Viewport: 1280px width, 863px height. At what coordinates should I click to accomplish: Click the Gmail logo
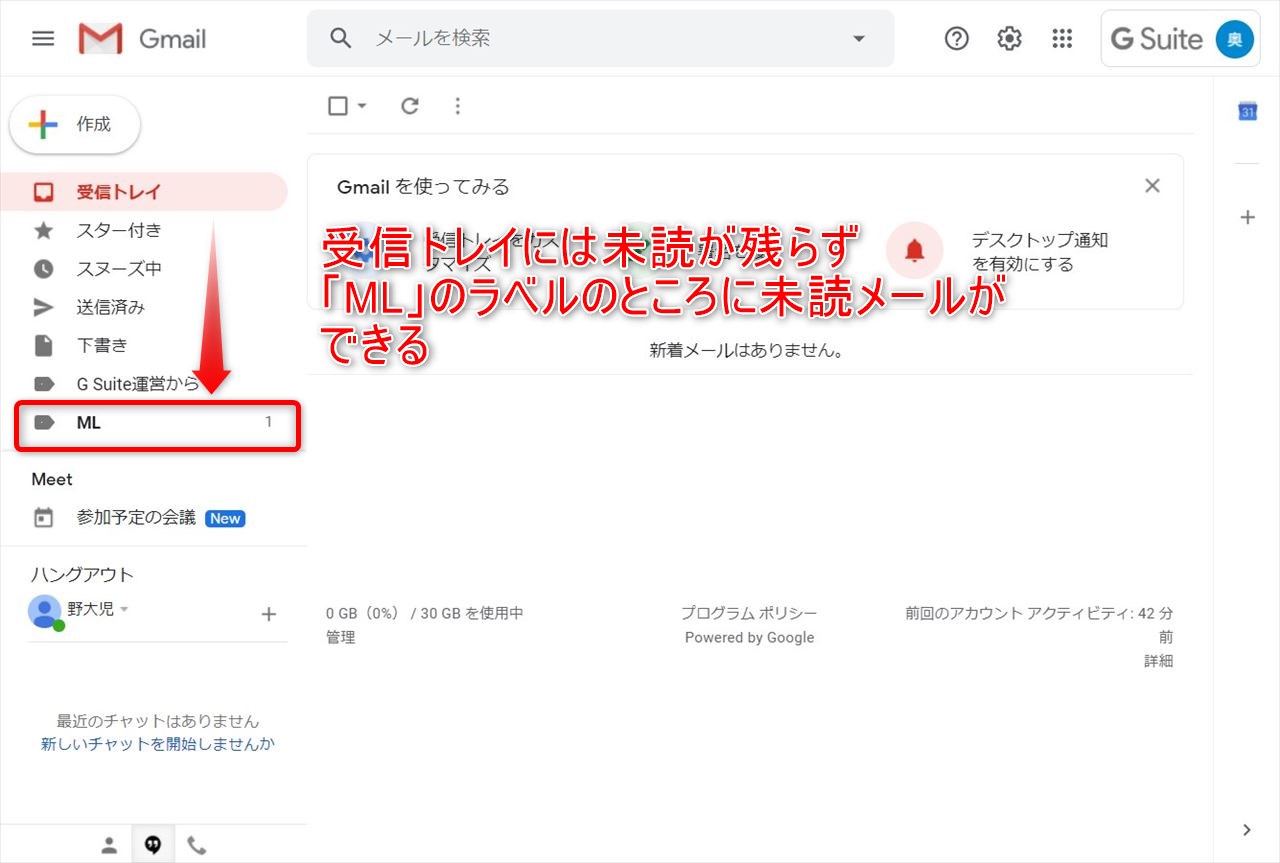(142, 39)
